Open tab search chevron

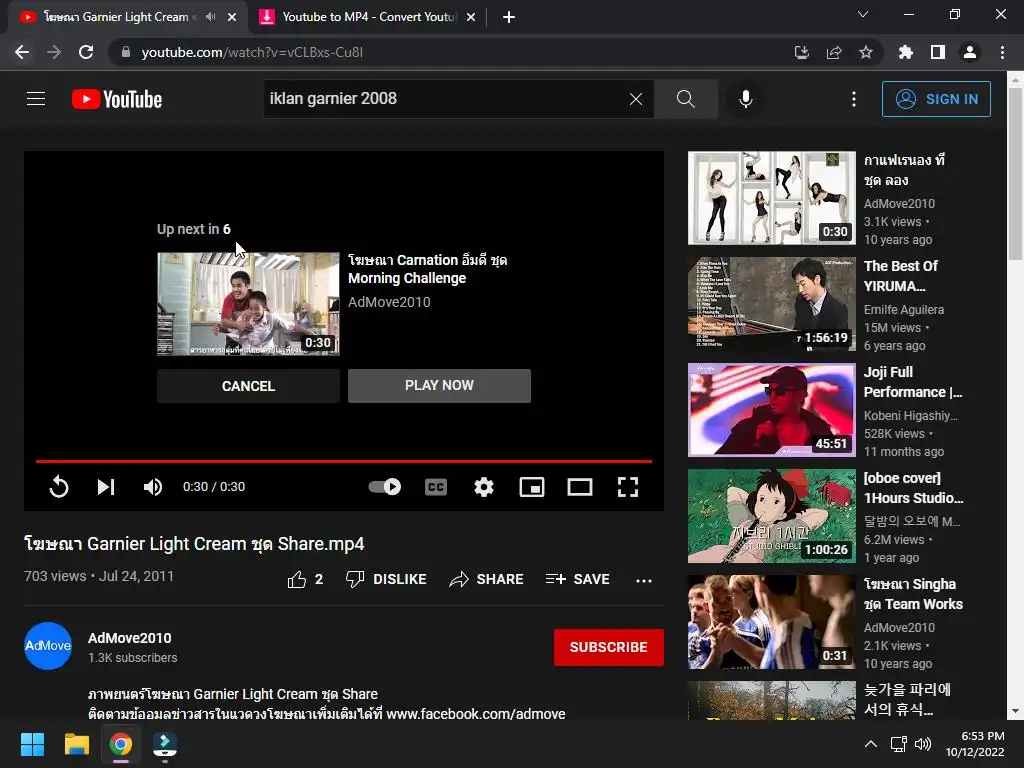click(863, 14)
